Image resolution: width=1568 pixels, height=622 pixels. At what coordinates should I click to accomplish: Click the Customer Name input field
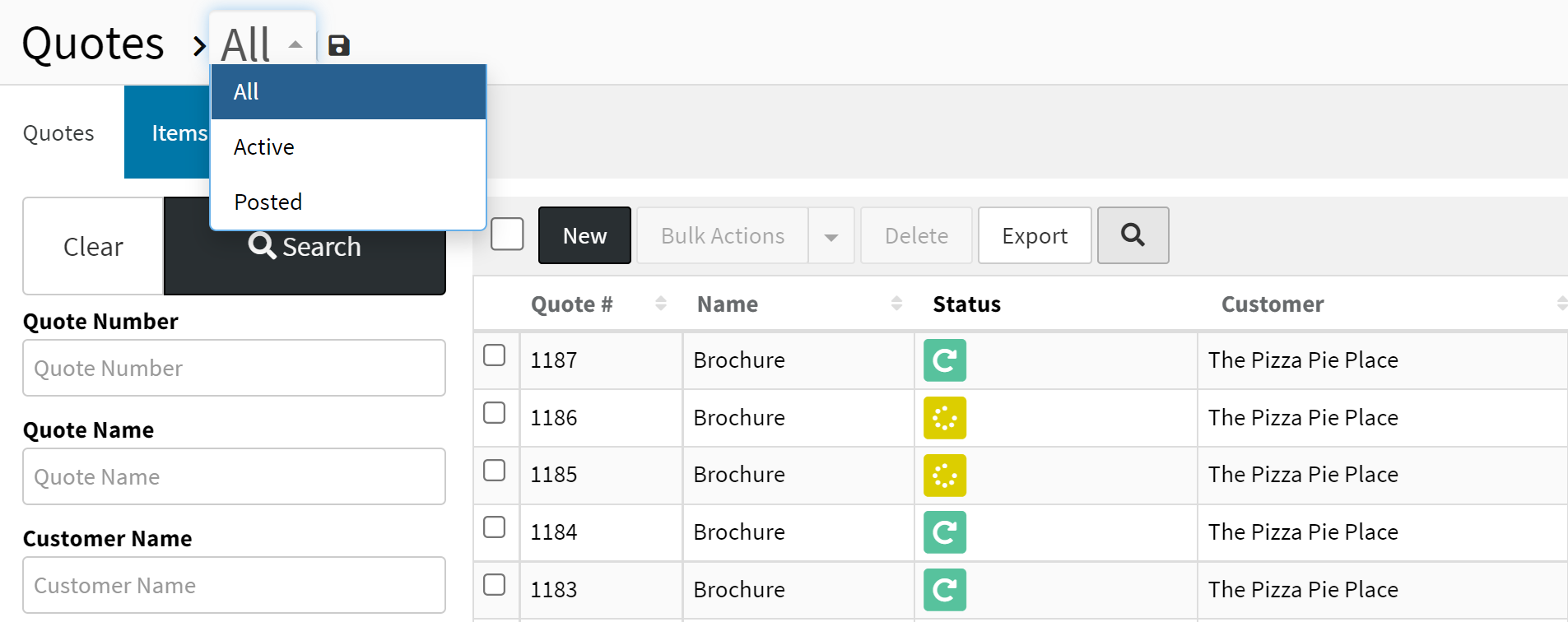pyautogui.click(x=235, y=585)
